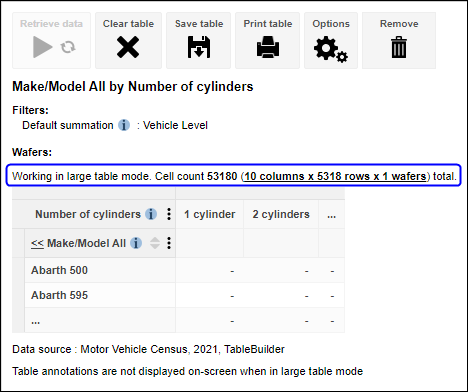
Task: Open the 10 columns x 5318 rows link
Action: coord(335,176)
